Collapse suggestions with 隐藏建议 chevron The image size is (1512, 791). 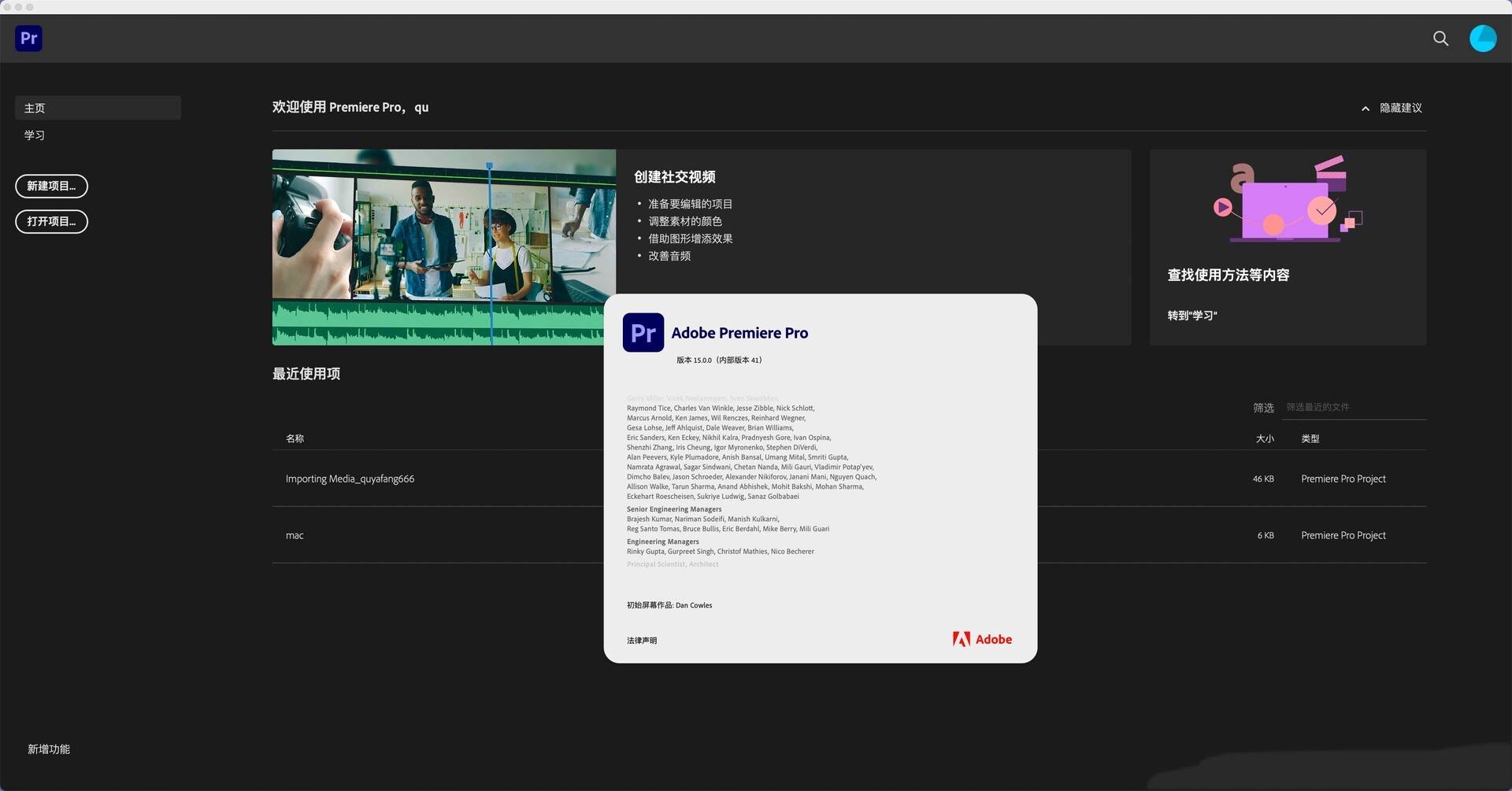(1365, 109)
